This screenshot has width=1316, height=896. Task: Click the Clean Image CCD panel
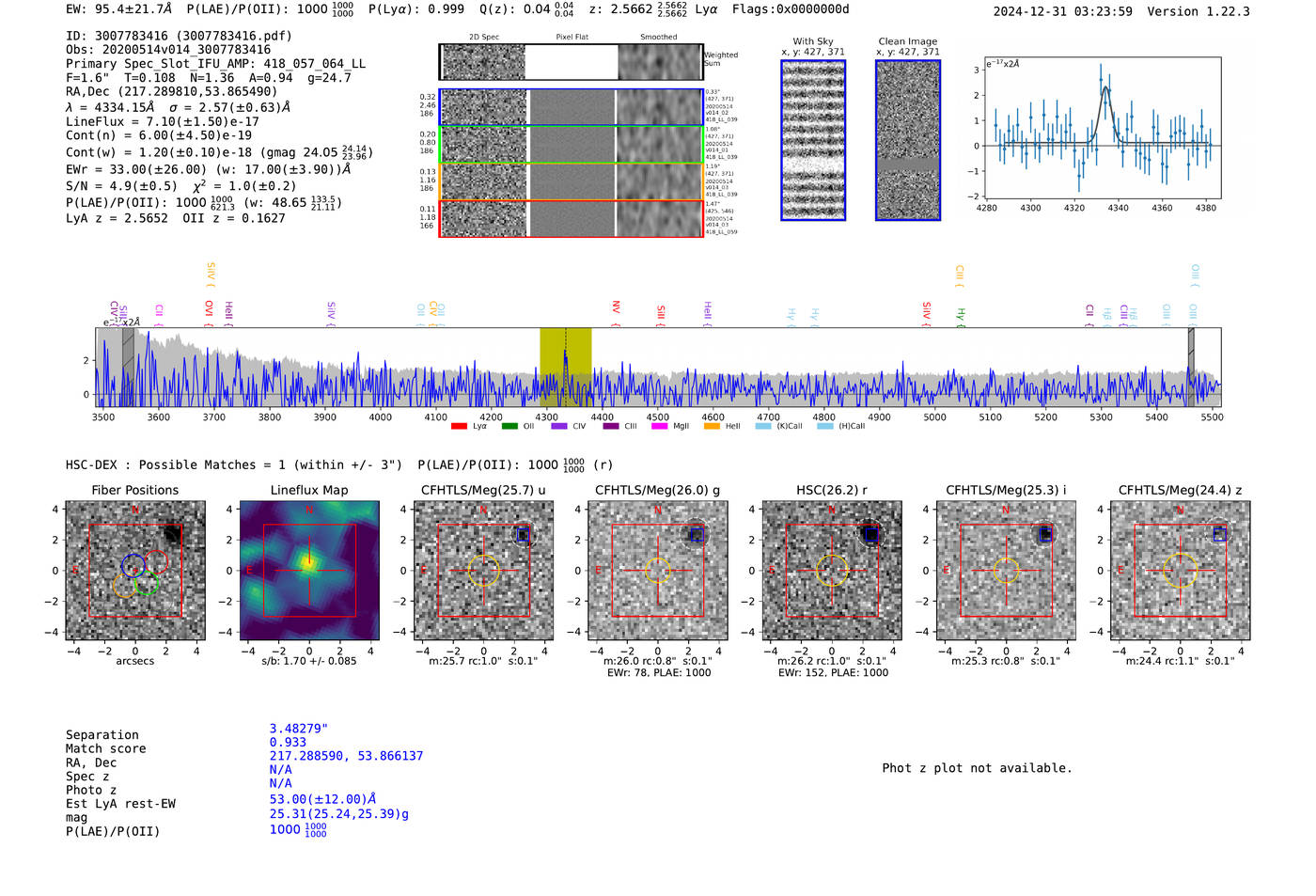pos(908,140)
